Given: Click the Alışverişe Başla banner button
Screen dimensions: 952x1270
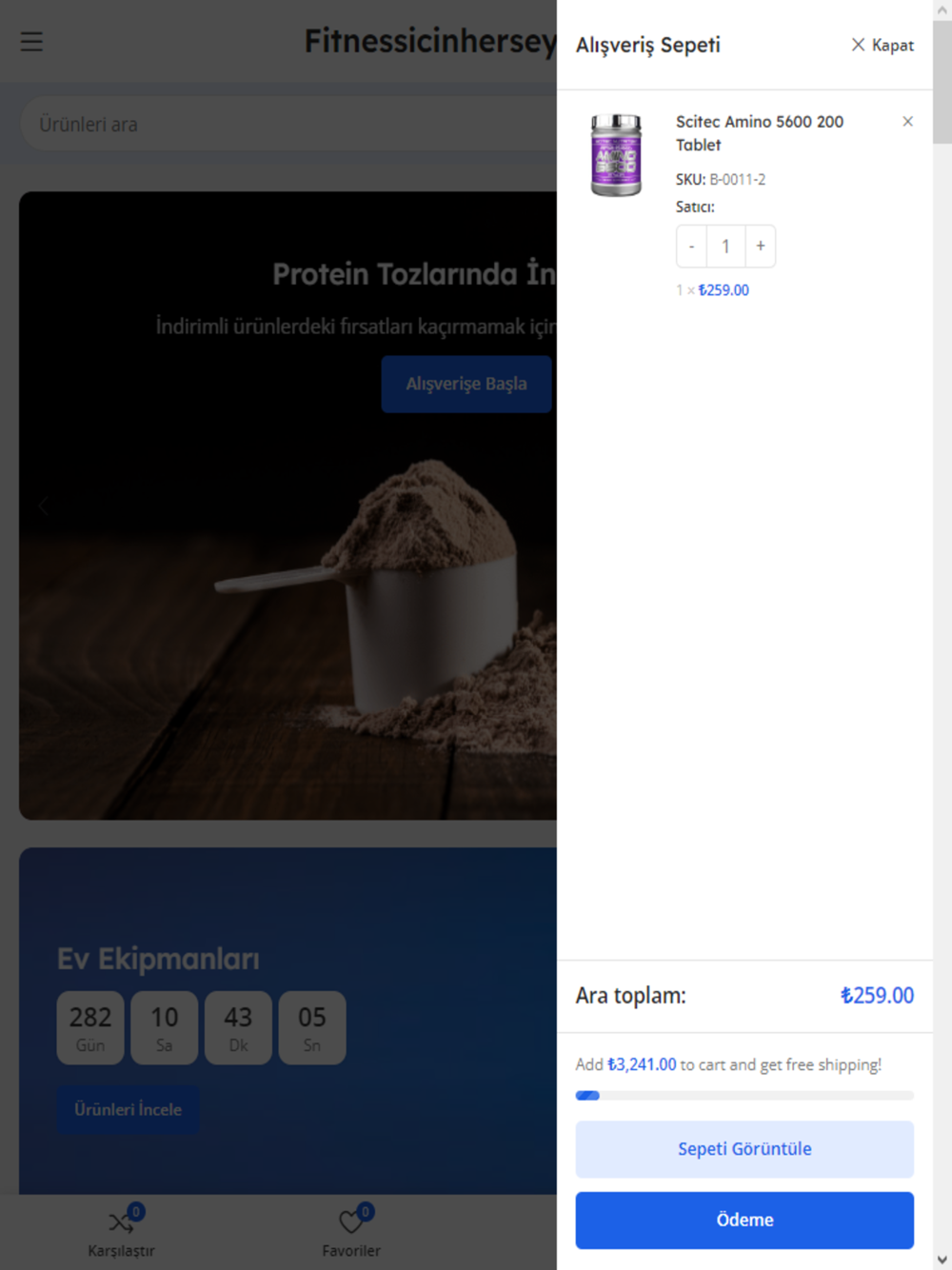Looking at the screenshot, I should click(x=466, y=384).
